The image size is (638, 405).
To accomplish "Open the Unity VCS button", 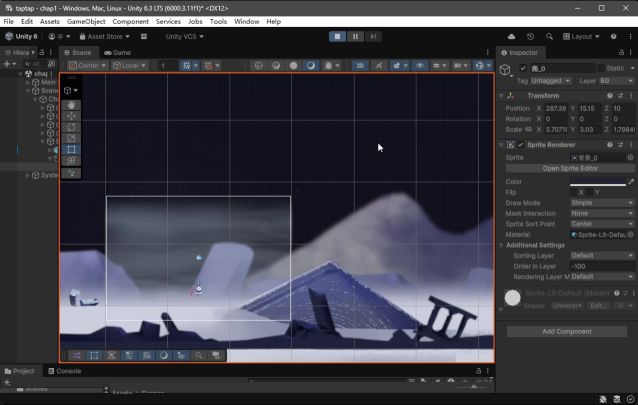I will (185, 37).
